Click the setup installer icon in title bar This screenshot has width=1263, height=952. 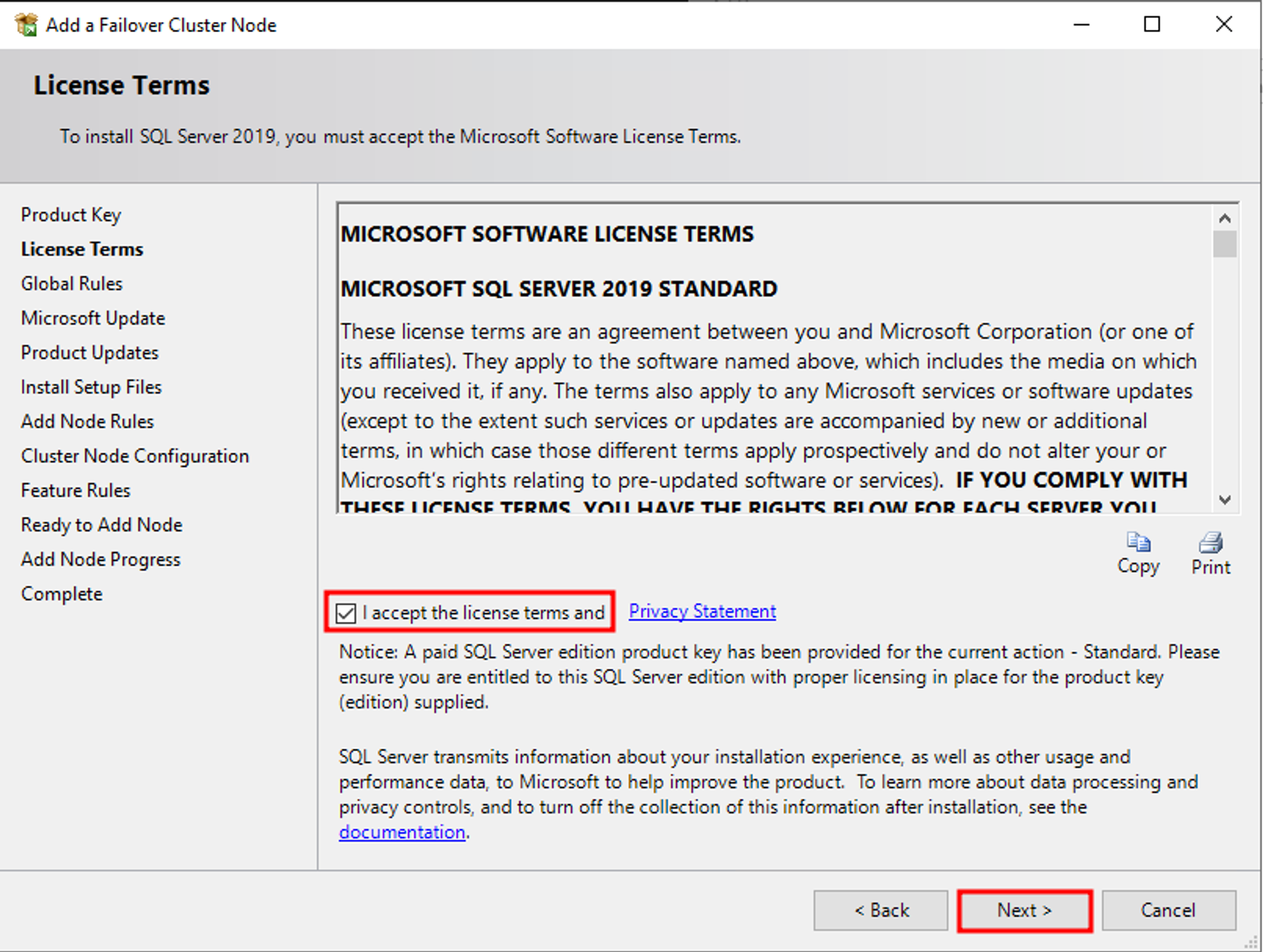click(x=27, y=25)
